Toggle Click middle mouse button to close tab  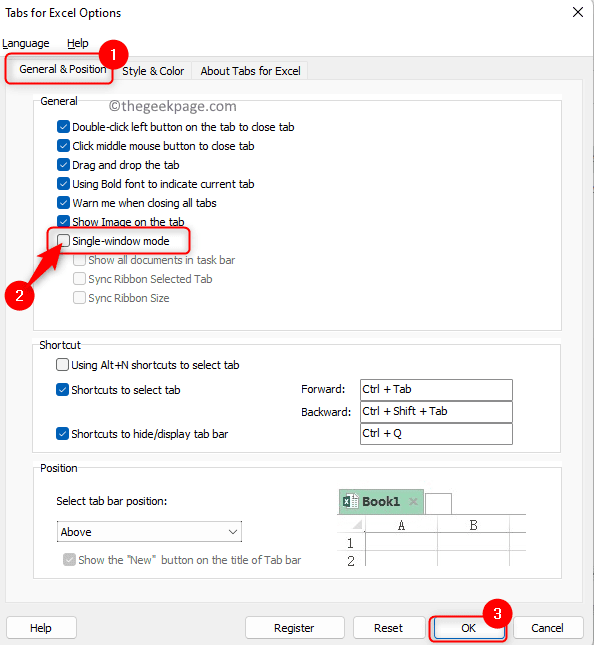(63, 146)
